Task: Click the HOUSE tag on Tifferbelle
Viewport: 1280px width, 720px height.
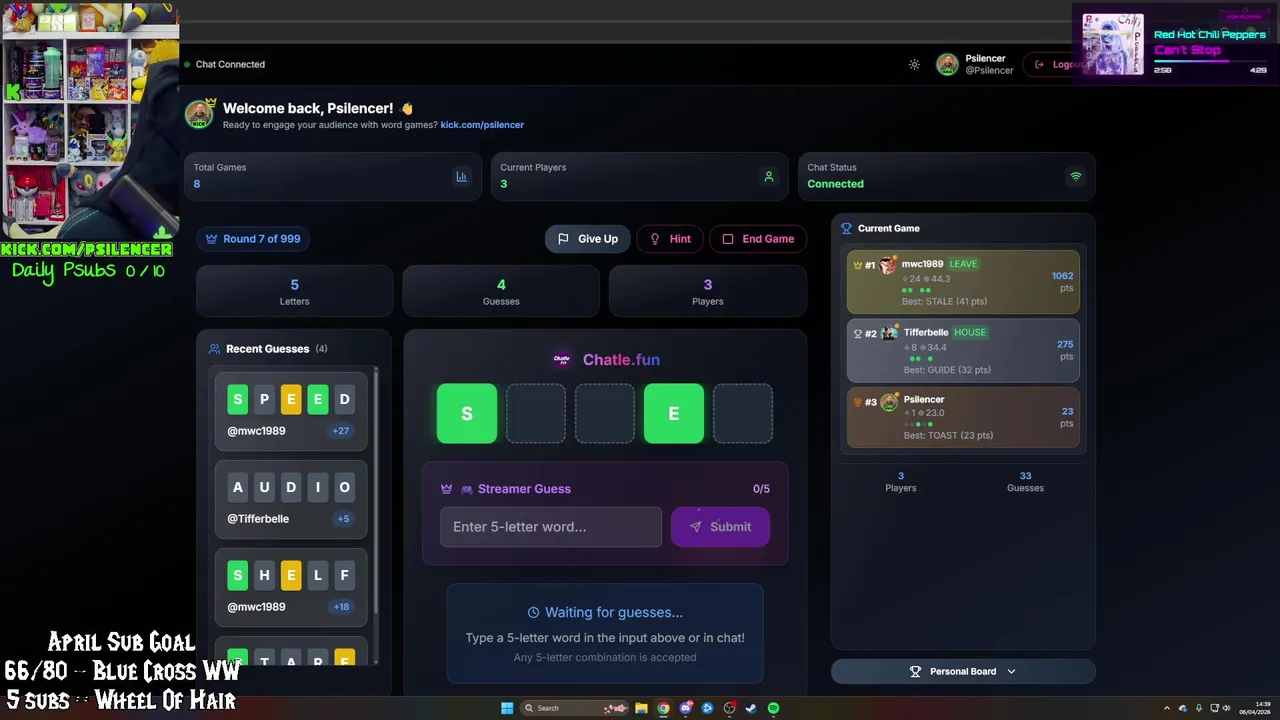Action: click(x=970, y=332)
